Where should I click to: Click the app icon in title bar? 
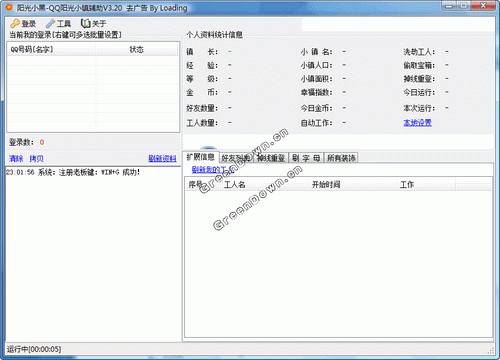pyautogui.click(x=10, y=7)
